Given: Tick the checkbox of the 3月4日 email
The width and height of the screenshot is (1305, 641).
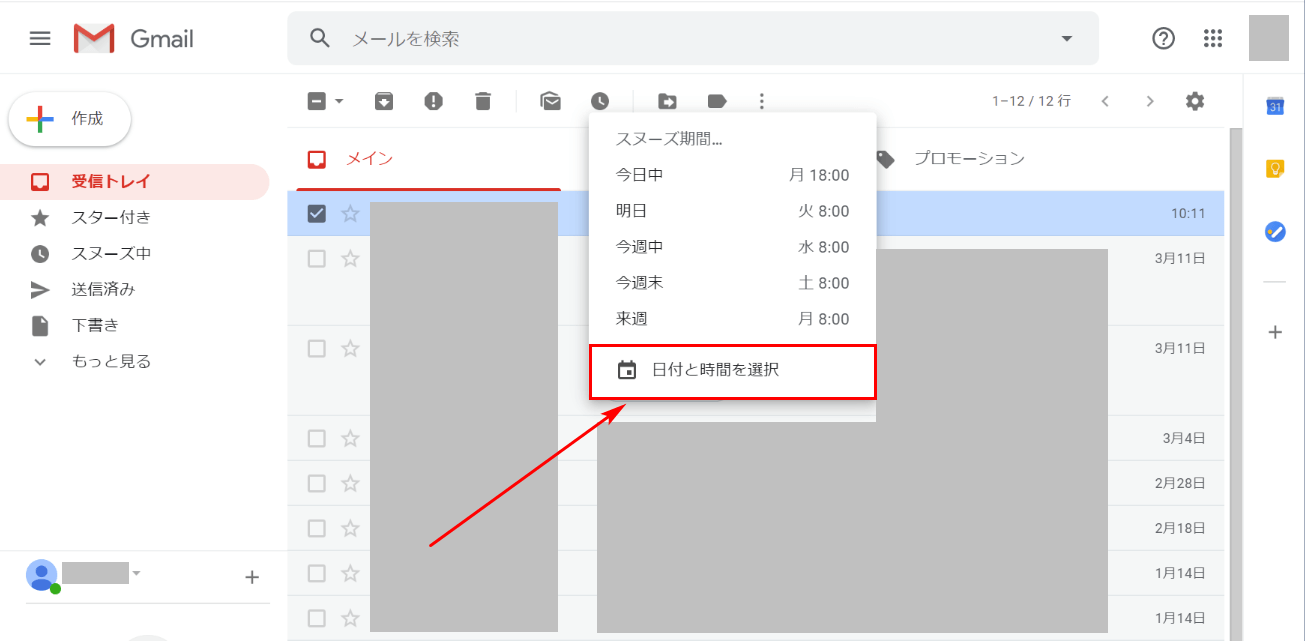Looking at the screenshot, I should [x=317, y=438].
